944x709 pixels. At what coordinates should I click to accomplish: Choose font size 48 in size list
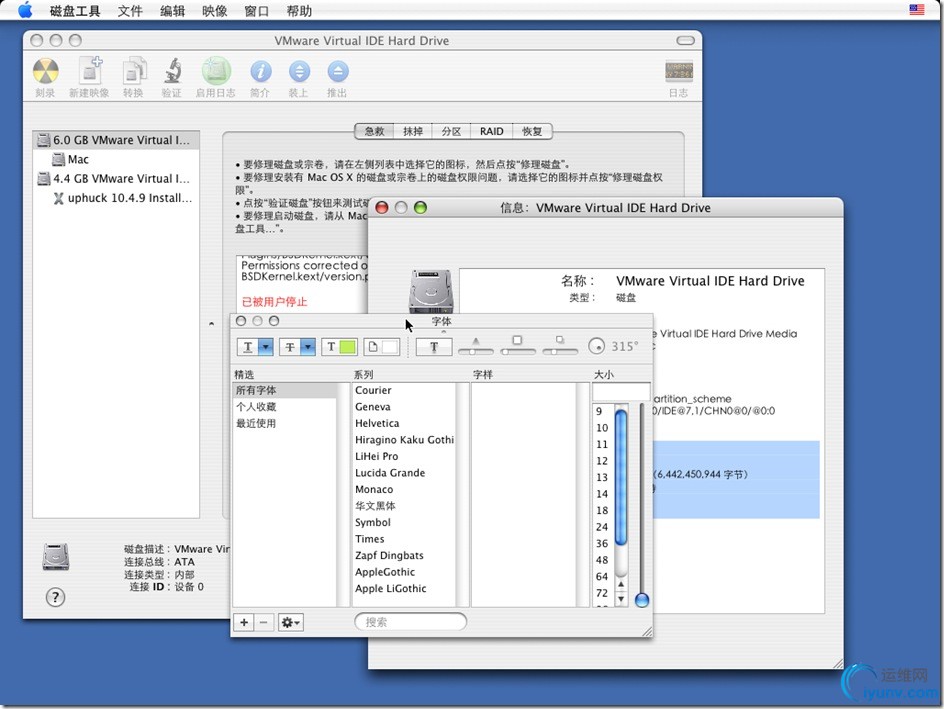(x=603, y=560)
